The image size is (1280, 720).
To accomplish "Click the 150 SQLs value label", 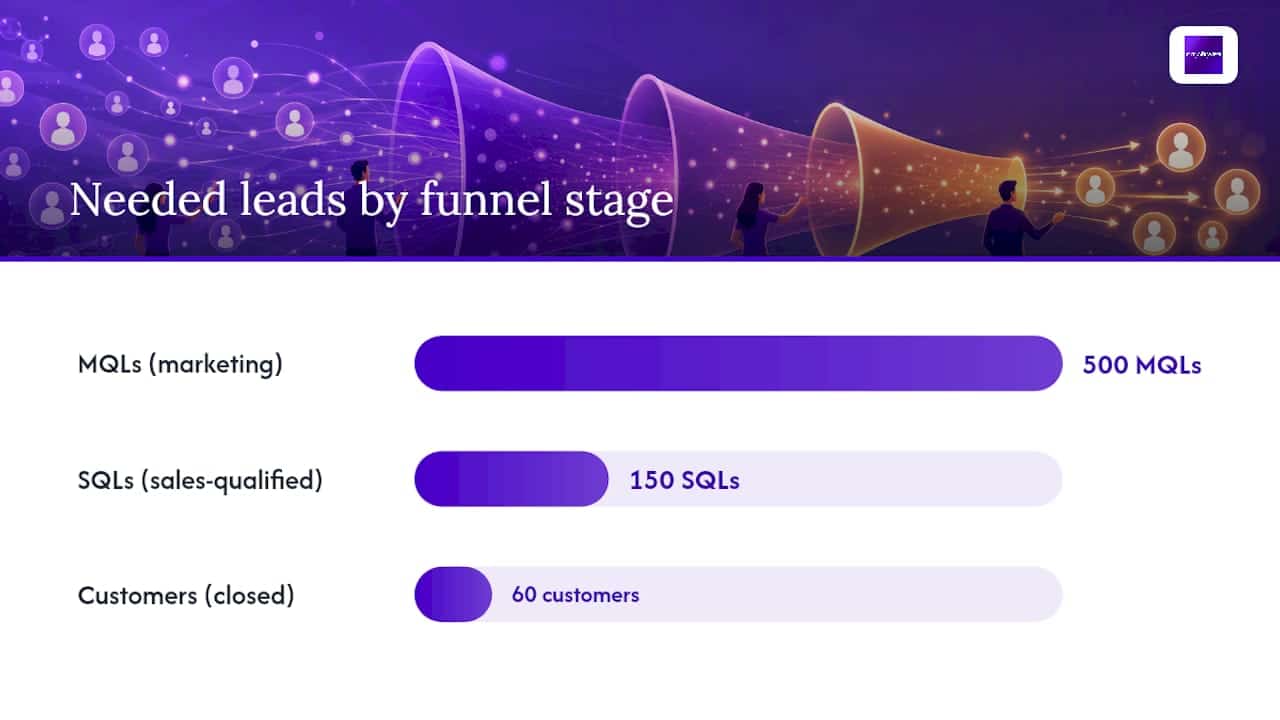I will click(685, 480).
